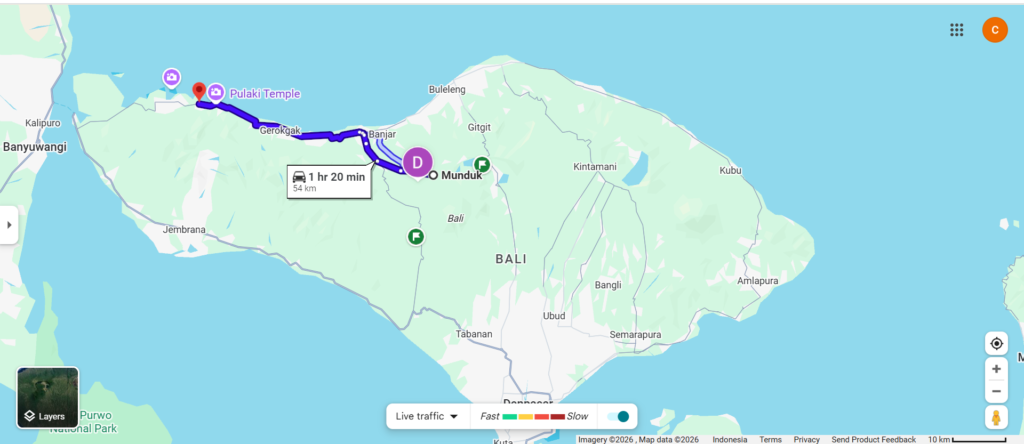Click the Banyuwangi city label
This screenshot has height=444, width=1024.
[35, 147]
